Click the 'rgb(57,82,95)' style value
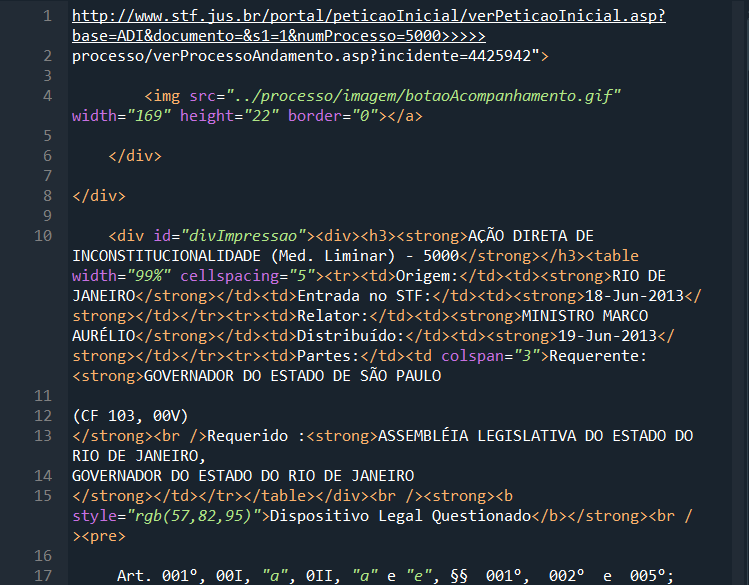This screenshot has height=585, width=749. (193, 516)
